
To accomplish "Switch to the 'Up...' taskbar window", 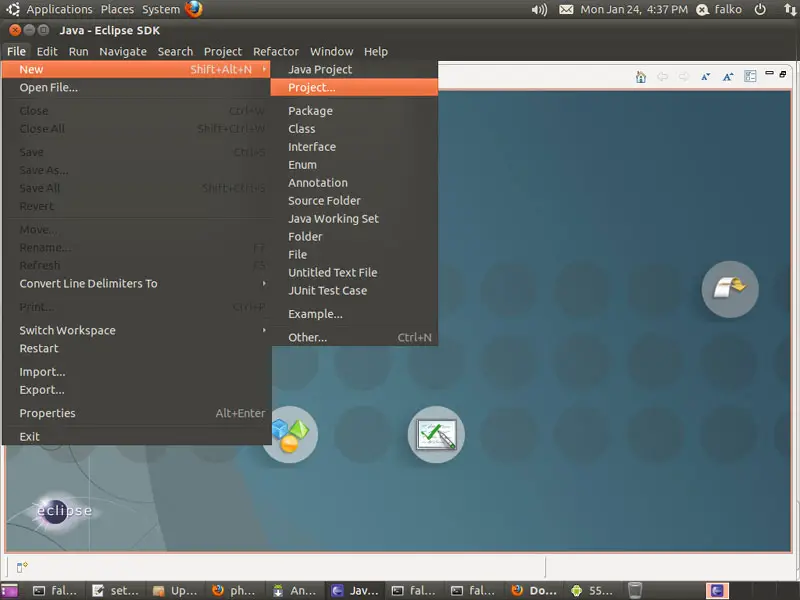I will tap(175, 591).
